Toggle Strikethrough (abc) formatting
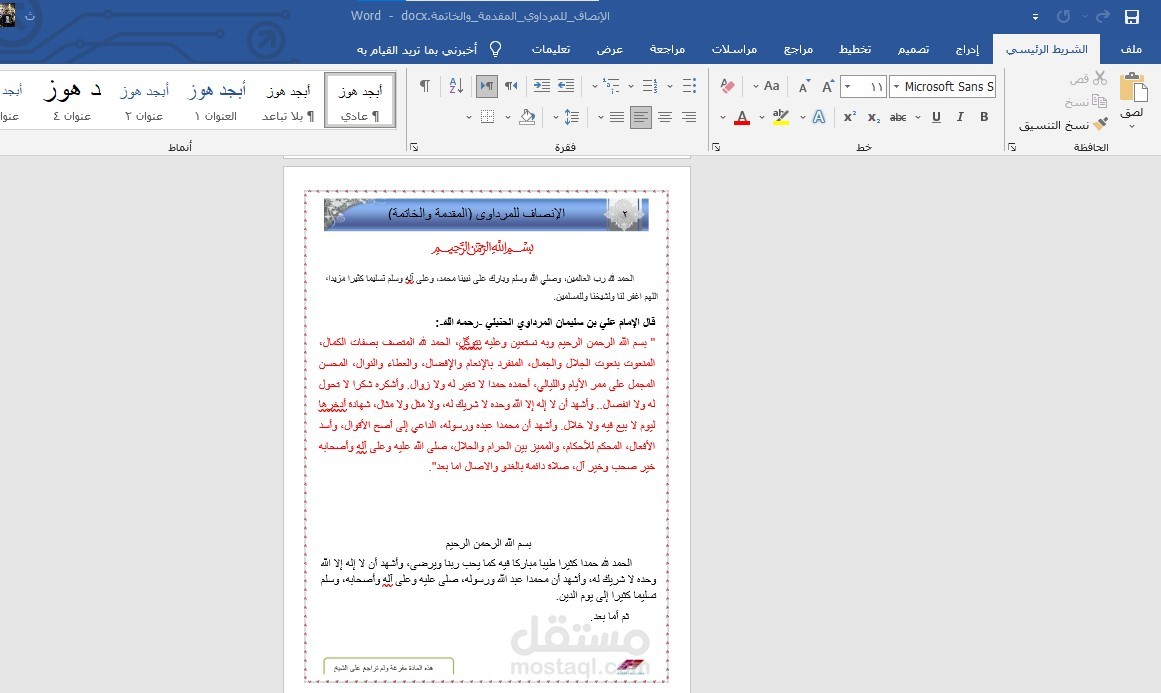Screen dimensions: 1161x693 coord(898,117)
